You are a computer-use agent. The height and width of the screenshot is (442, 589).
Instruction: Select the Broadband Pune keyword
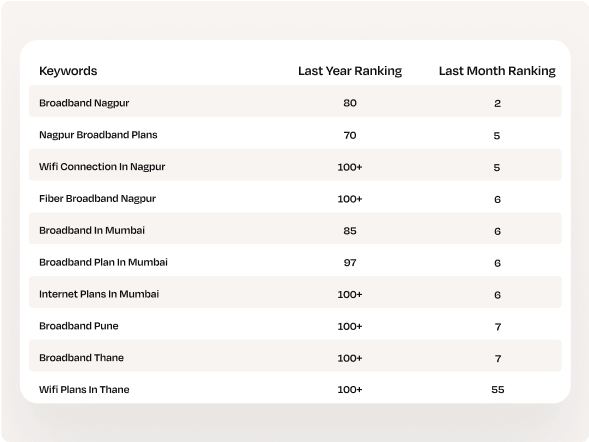pyautogui.click(x=79, y=326)
